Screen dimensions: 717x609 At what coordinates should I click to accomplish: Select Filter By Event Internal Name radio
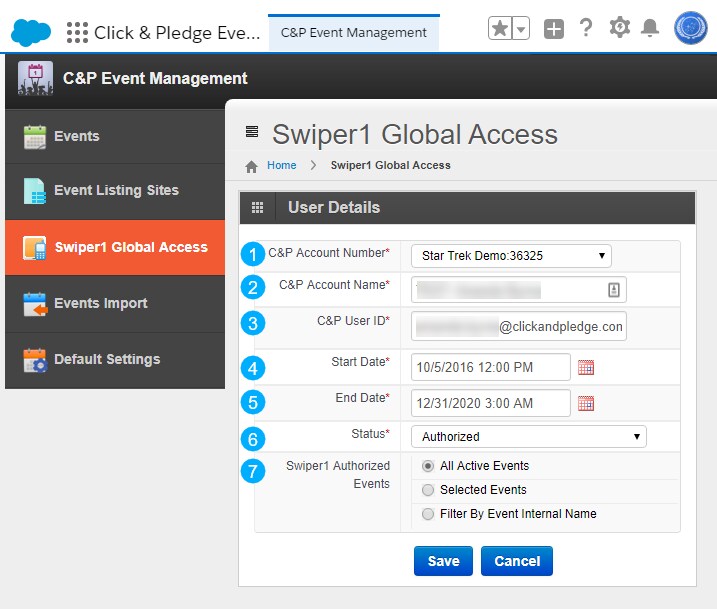(x=428, y=514)
